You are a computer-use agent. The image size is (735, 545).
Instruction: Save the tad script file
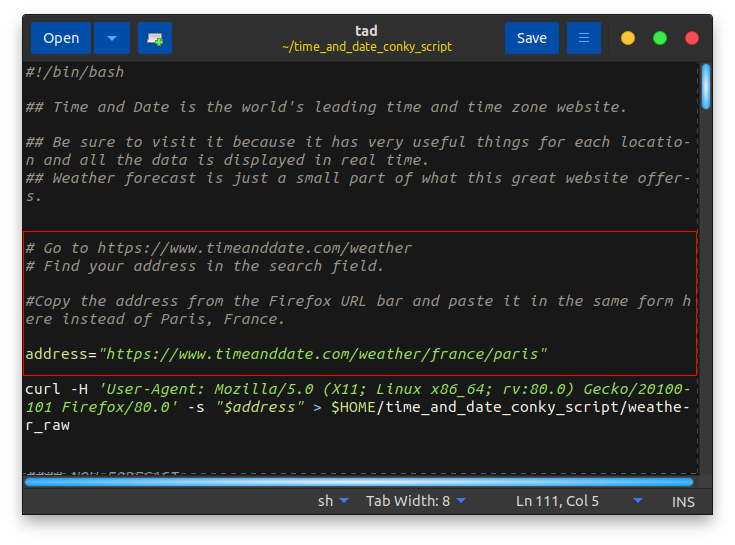[x=532, y=38]
